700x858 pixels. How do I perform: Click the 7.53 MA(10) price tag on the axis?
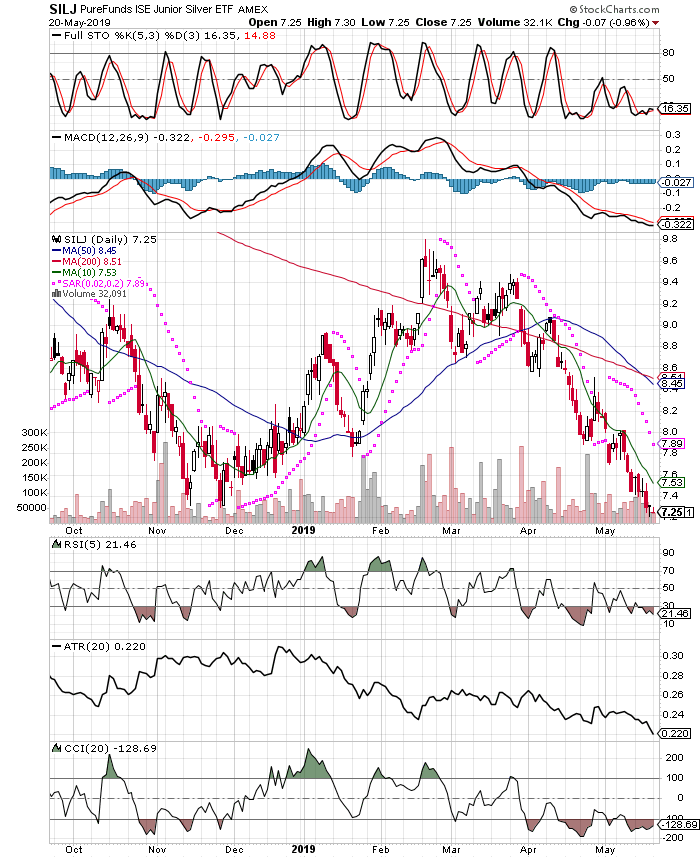point(673,483)
